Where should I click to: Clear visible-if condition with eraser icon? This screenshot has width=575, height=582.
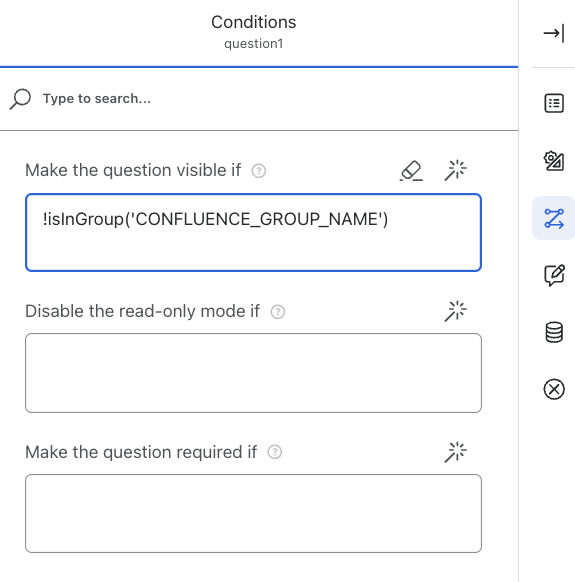tap(411, 170)
